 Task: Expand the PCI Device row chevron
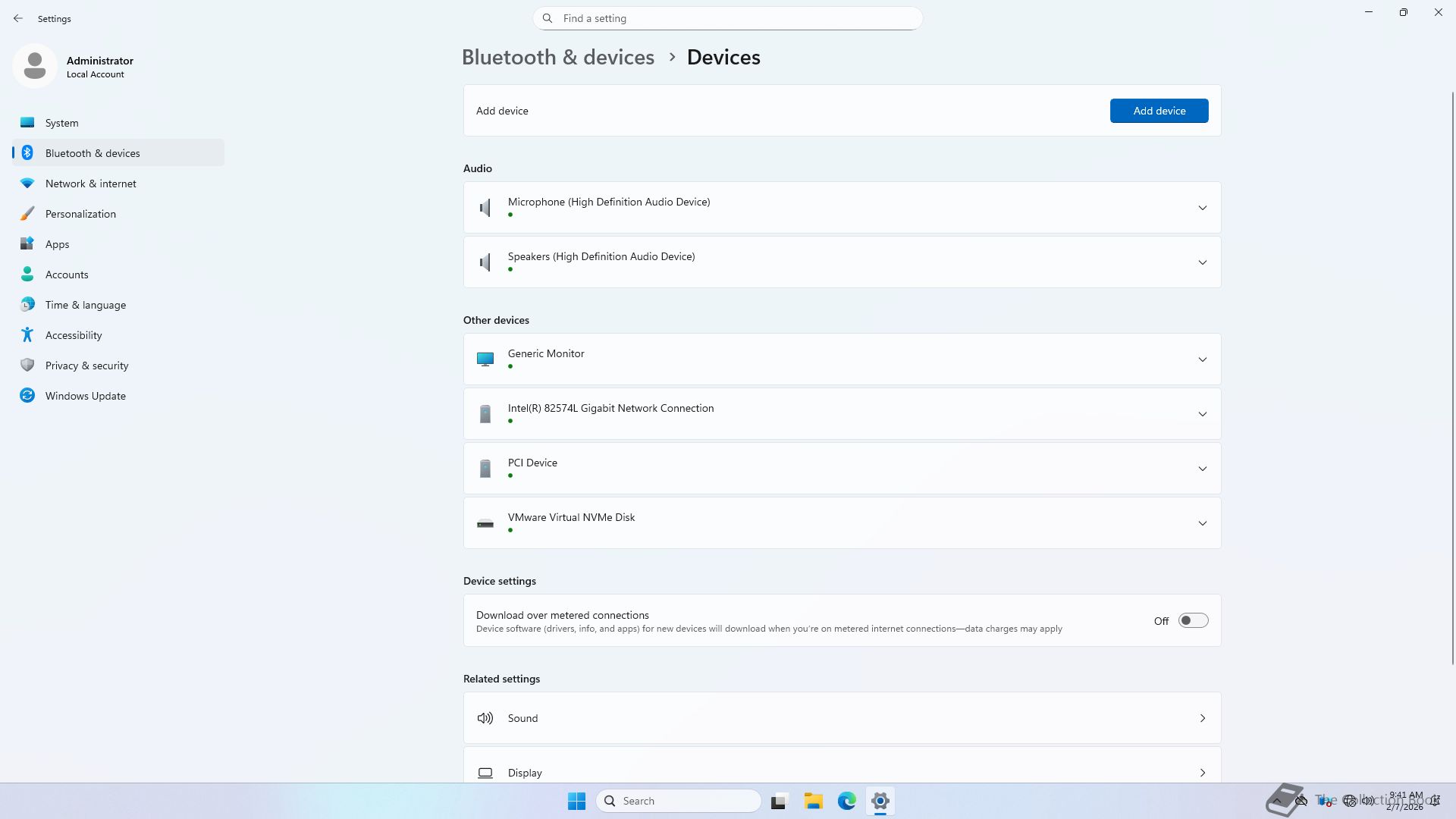[1202, 469]
